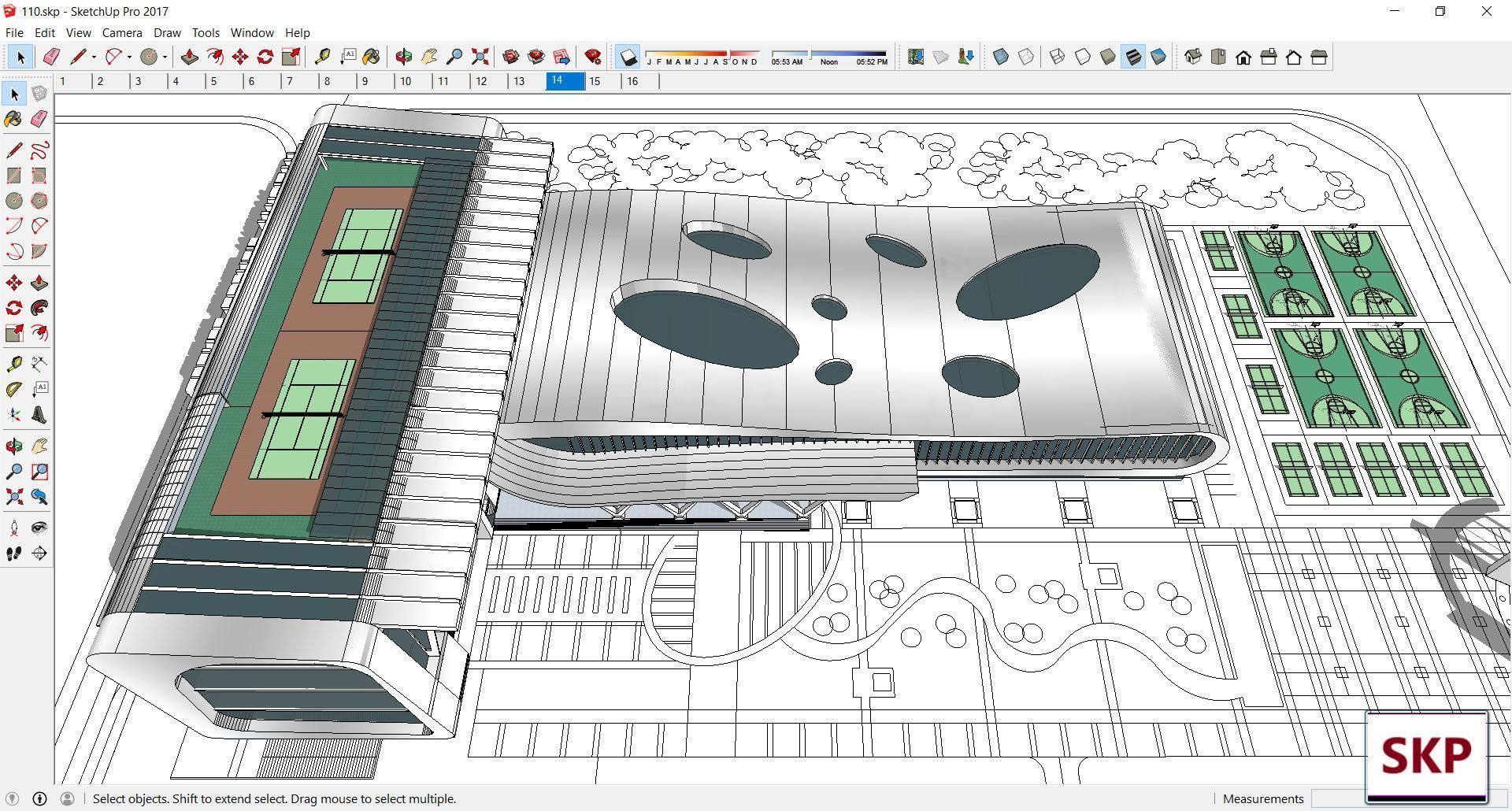Select the 3D Text tool
The height and width of the screenshot is (811, 1512).
pyautogui.click(x=39, y=415)
